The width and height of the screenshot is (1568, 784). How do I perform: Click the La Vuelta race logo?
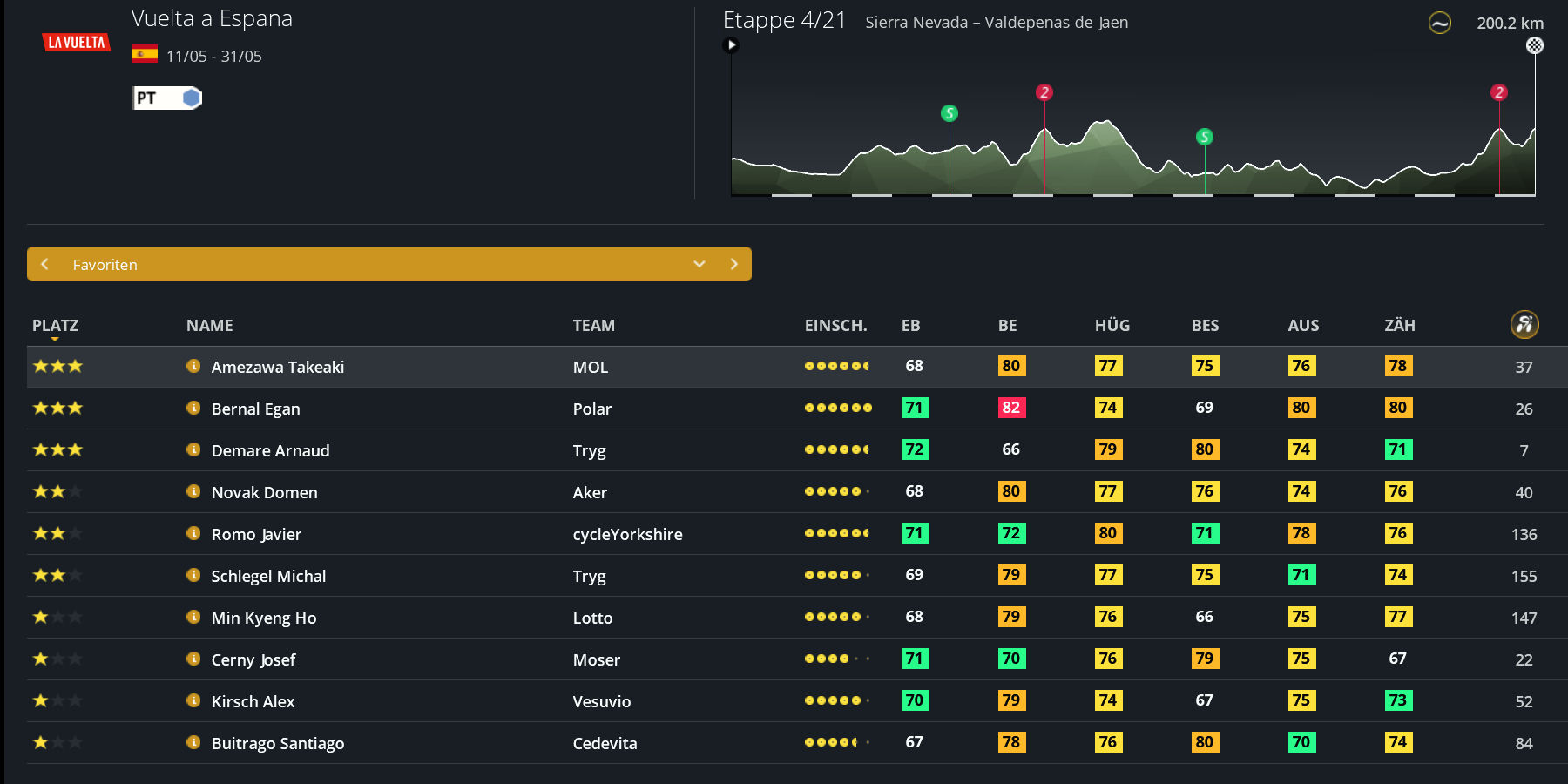pos(77,42)
